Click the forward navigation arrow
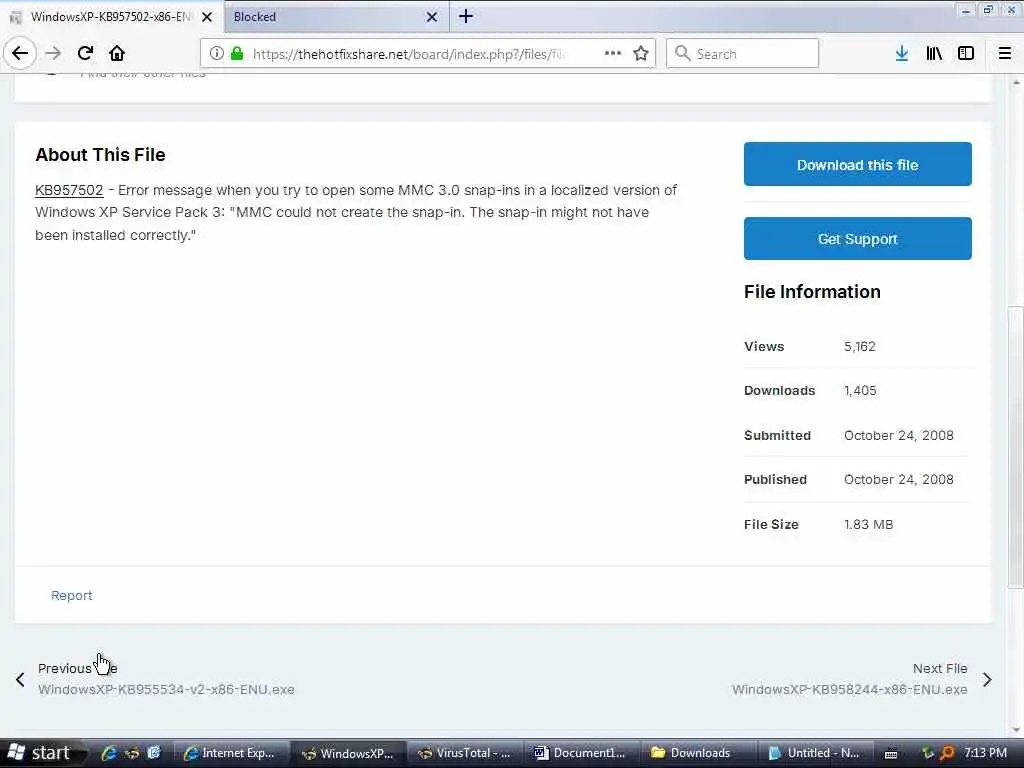The width and height of the screenshot is (1024, 768). (53, 53)
